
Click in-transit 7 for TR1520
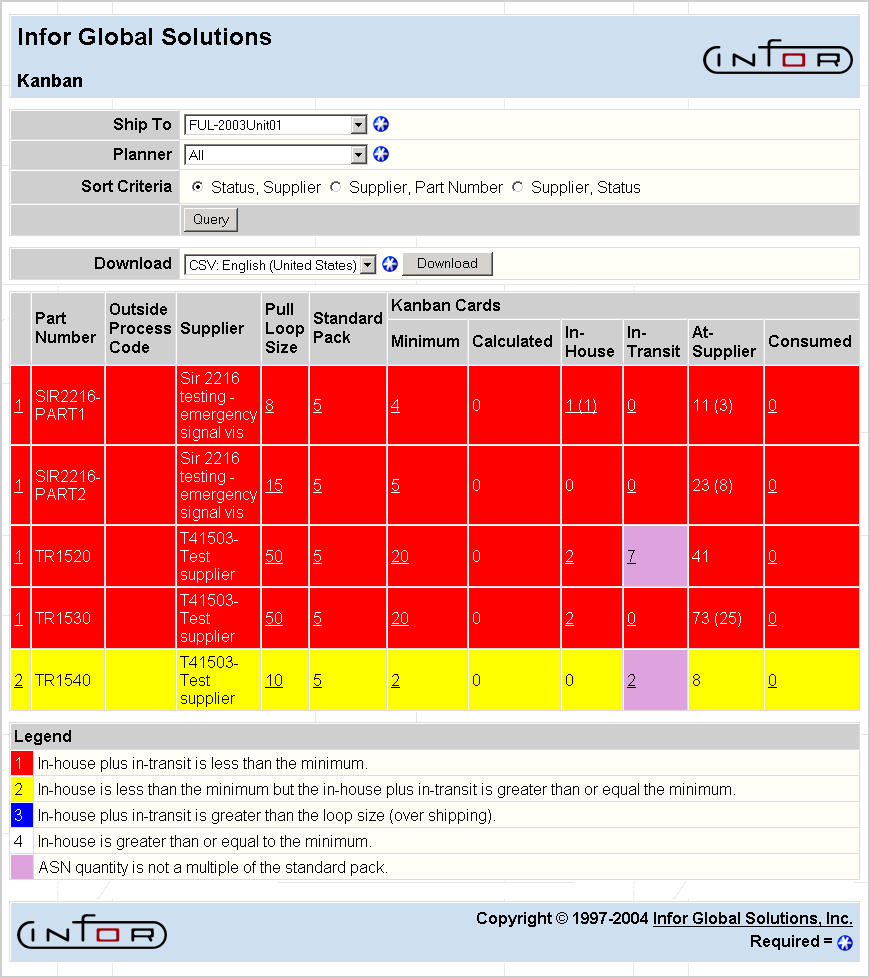(x=631, y=556)
